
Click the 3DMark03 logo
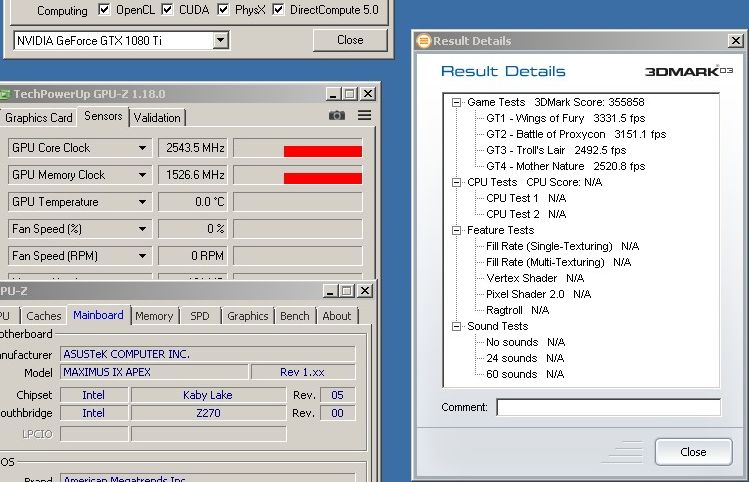pyautogui.click(x=675, y=71)
